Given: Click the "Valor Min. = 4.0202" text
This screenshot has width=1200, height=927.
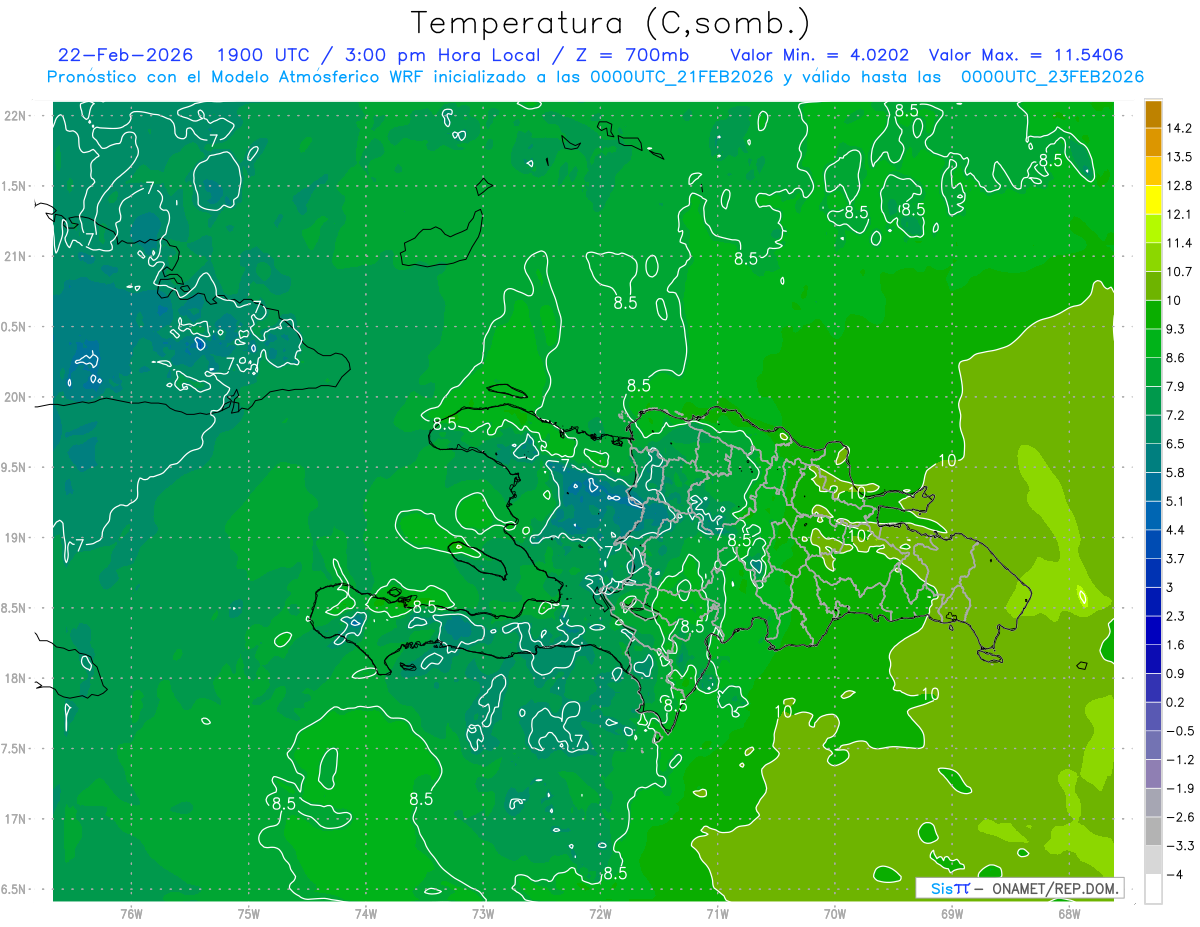Looking at the screenshot, I should click(822, 54).
